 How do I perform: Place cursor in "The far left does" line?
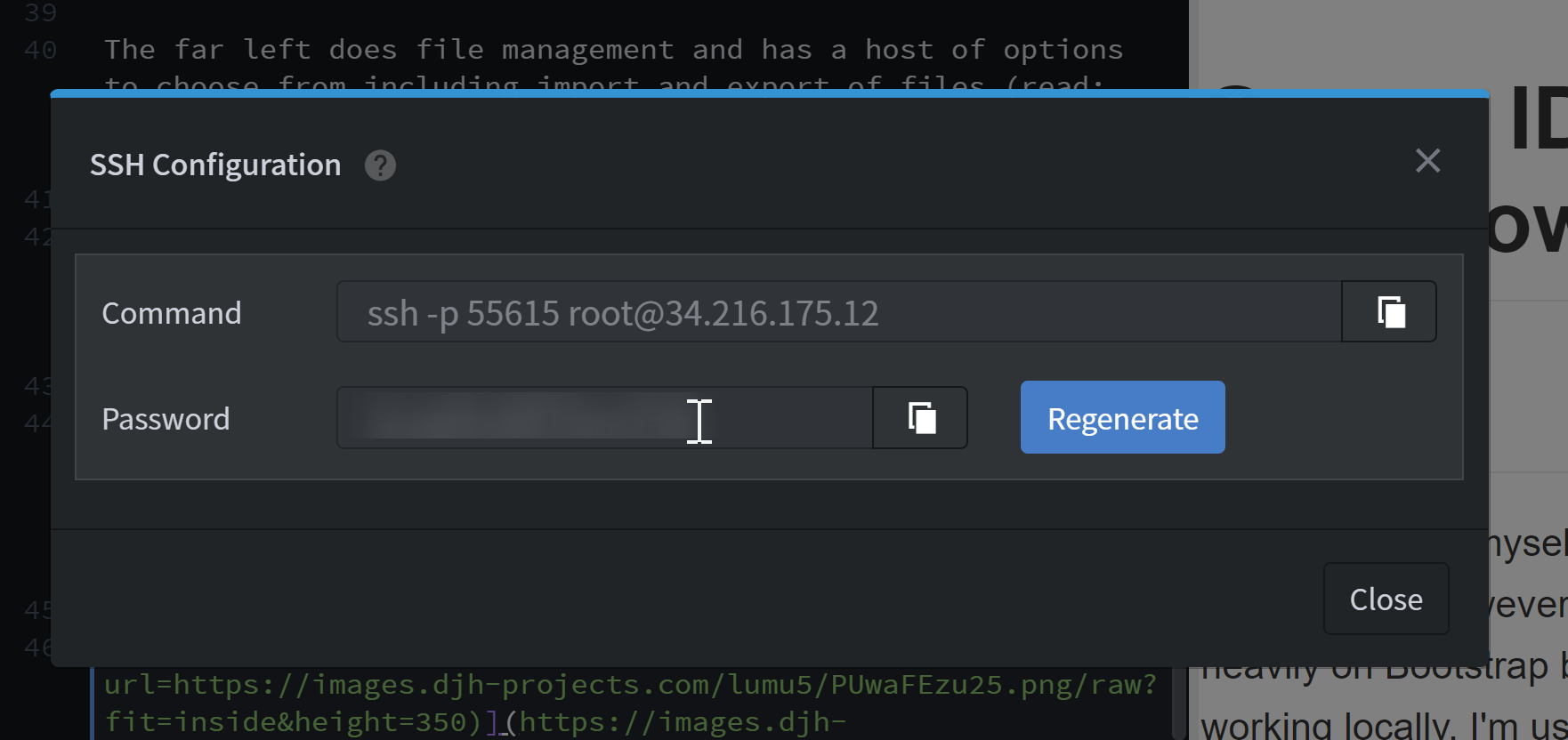[x=613, y=50]
